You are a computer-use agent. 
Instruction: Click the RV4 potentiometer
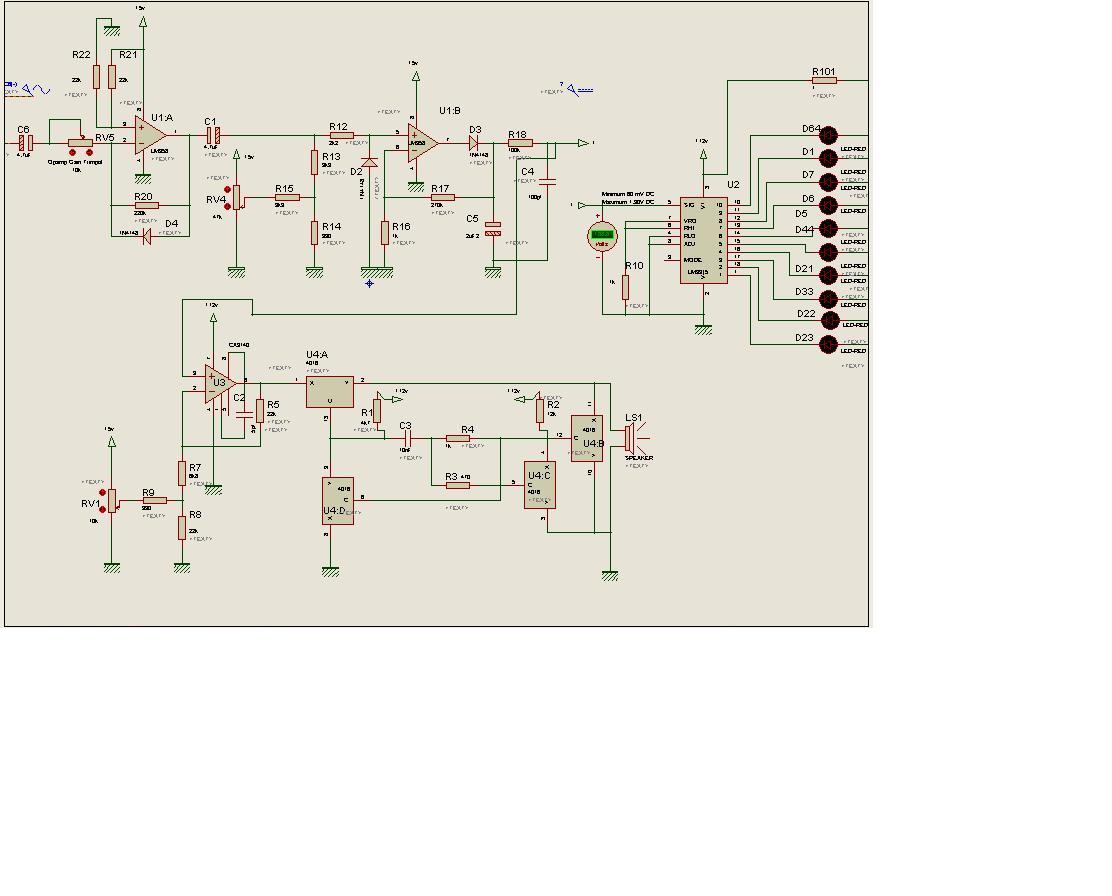click(236, 197)
